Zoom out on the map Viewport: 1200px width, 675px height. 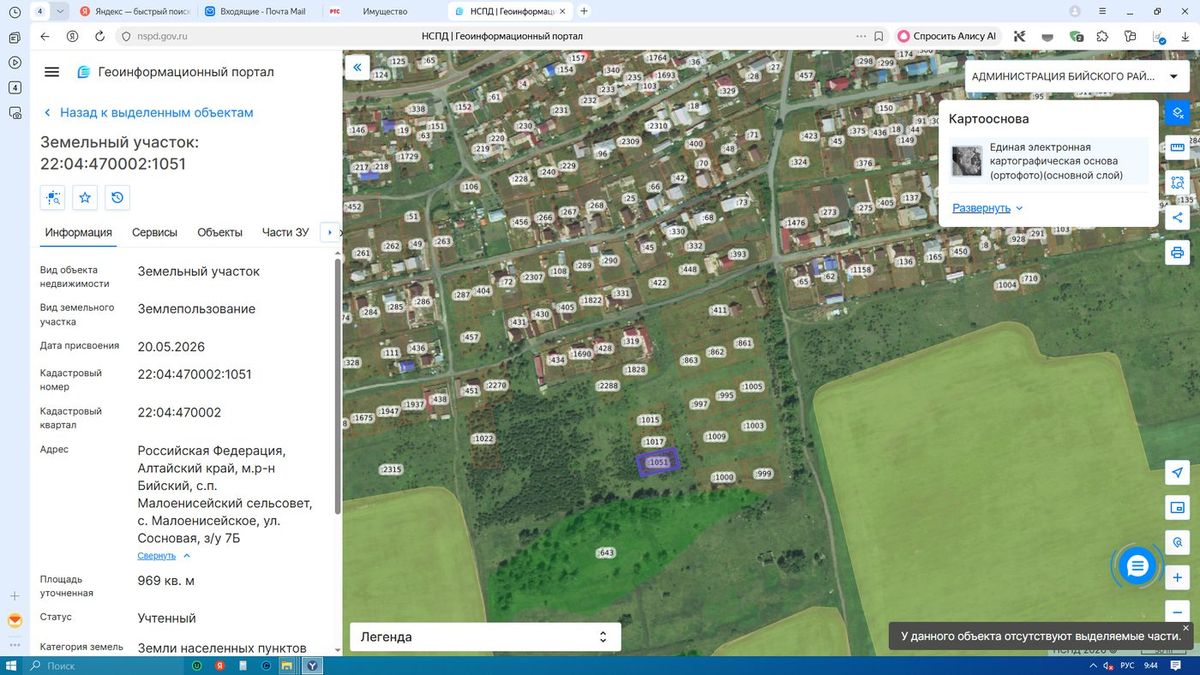pos(1177,611)
